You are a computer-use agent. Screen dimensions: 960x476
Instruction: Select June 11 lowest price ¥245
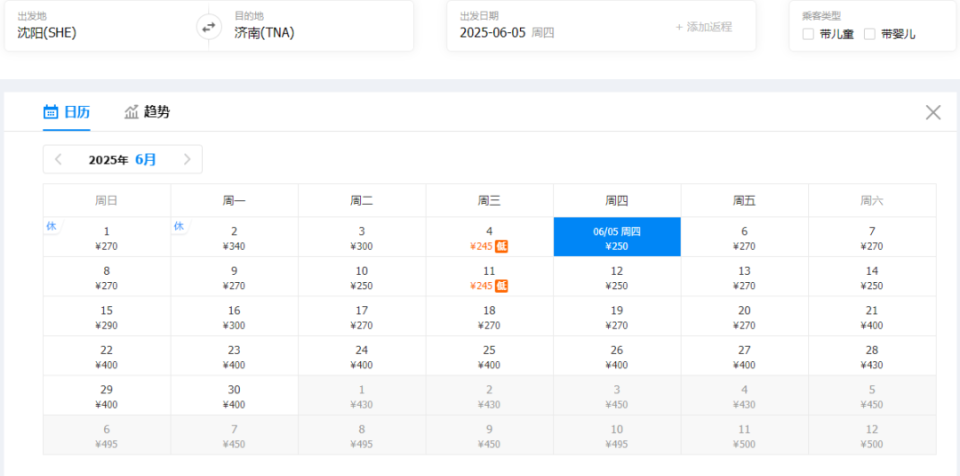pos(489,277)
